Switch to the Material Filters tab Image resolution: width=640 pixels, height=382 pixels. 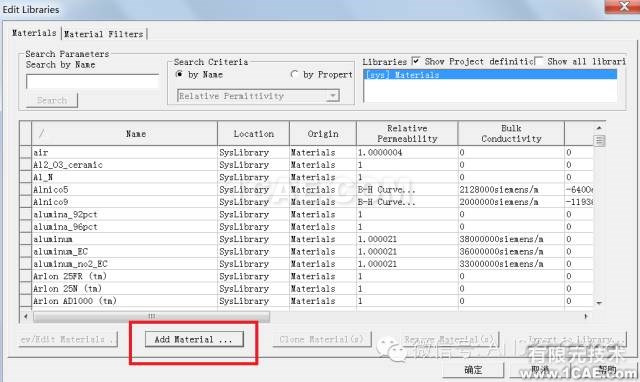tap(104, 34)
